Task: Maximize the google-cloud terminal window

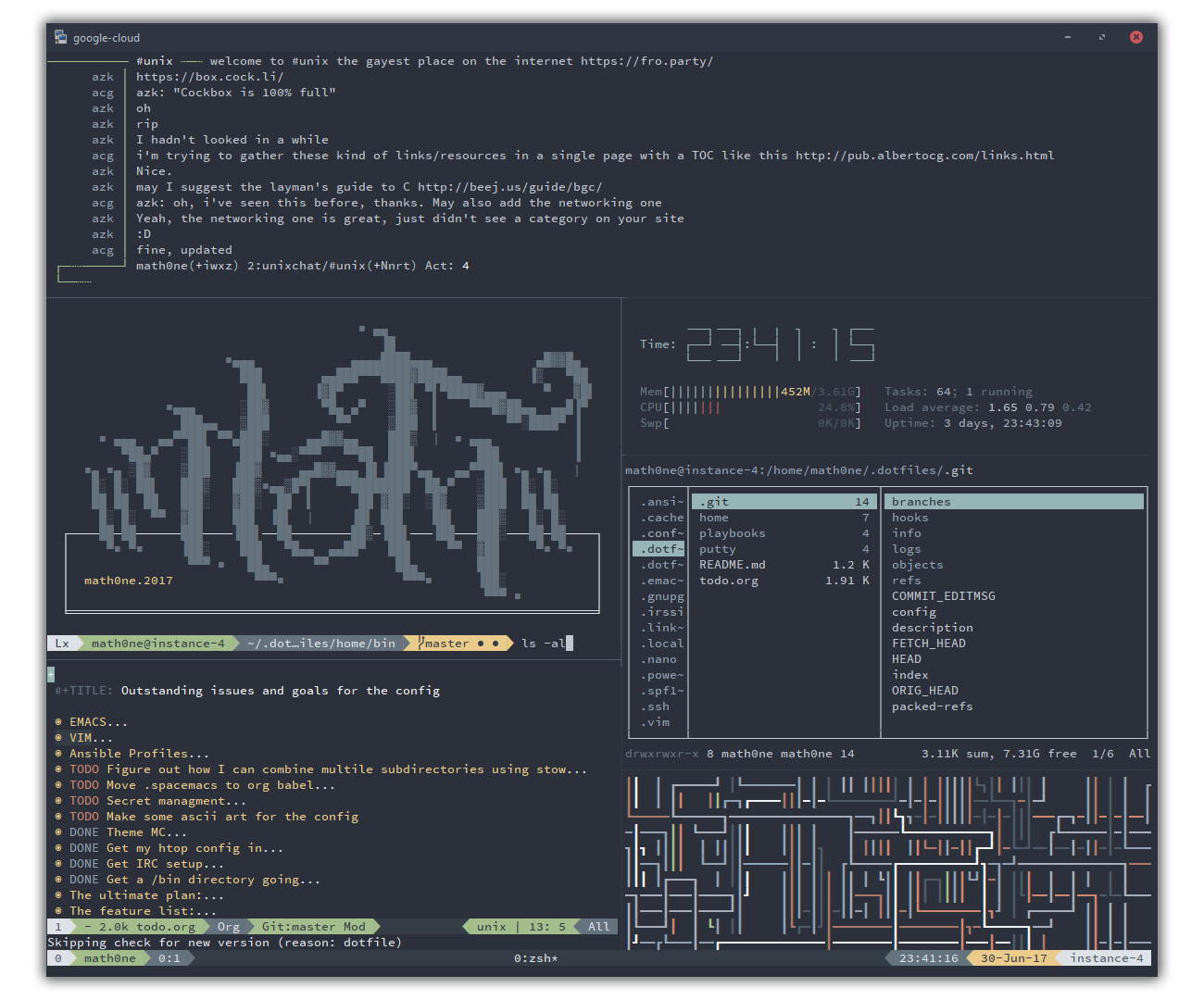Action: [1101, 37]
